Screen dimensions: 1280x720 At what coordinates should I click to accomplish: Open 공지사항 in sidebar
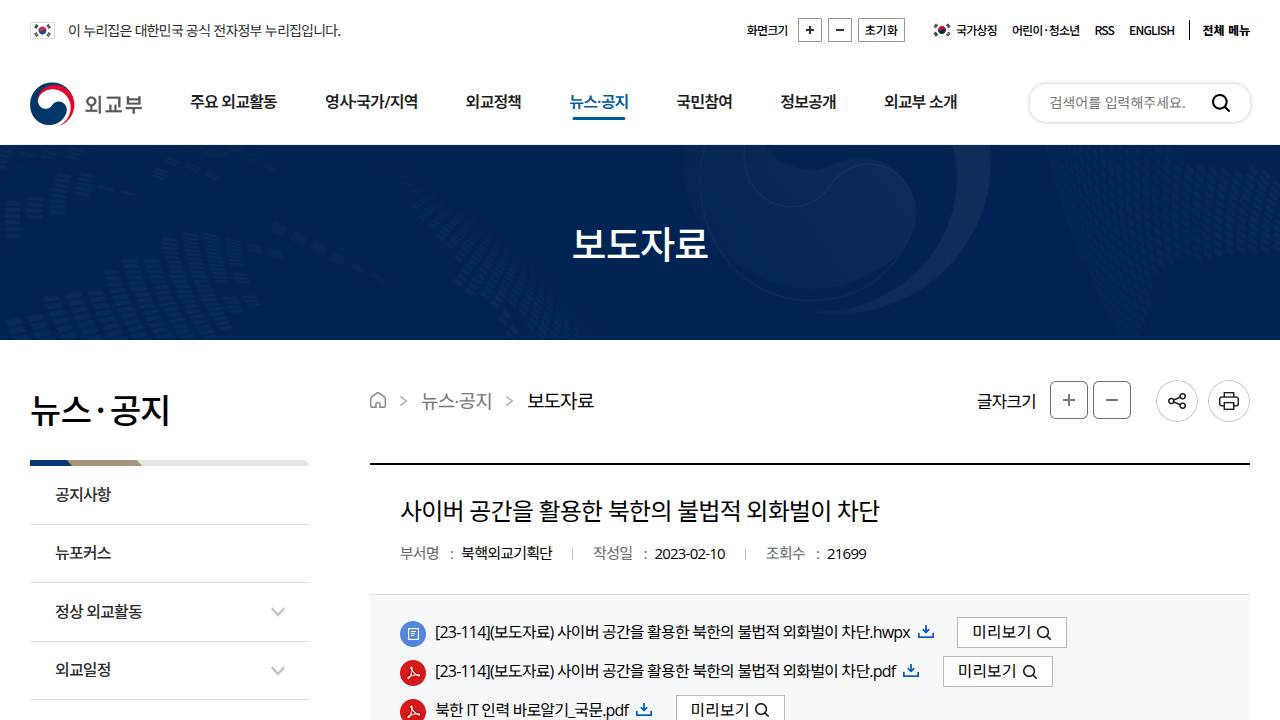(x=170, y=495)
